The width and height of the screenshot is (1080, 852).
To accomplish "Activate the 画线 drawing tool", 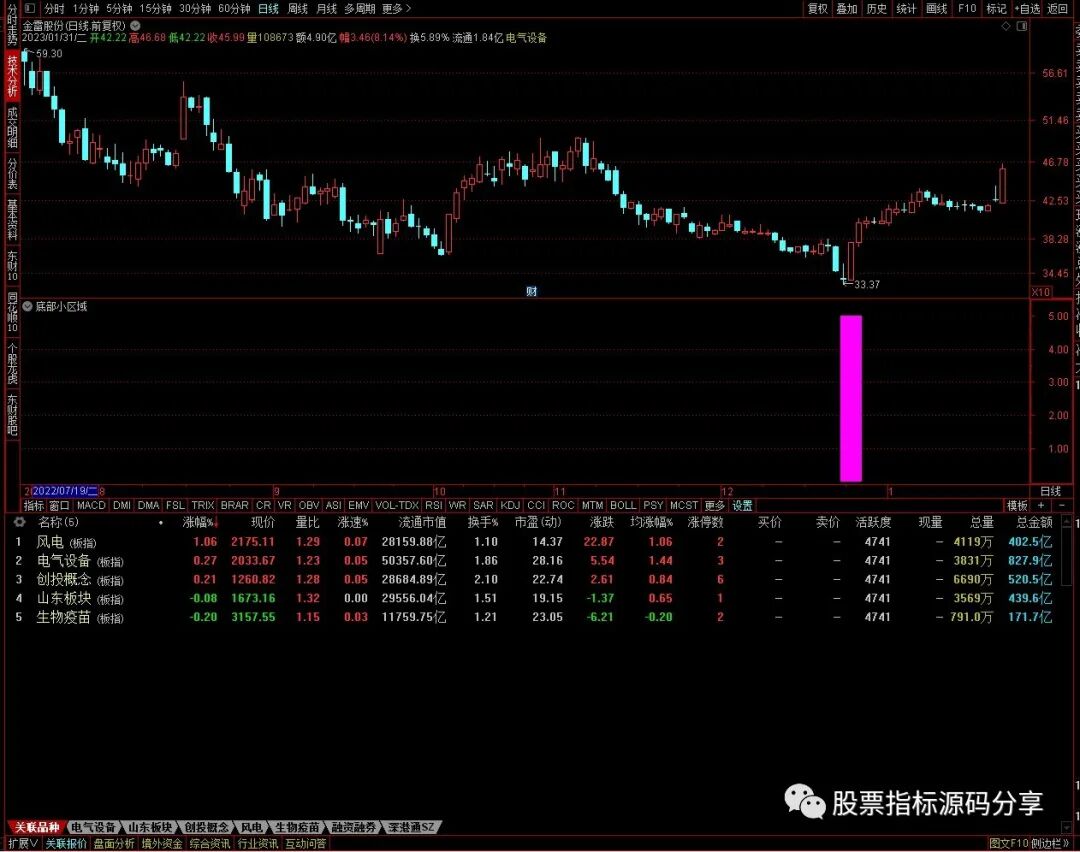I will [936, 8].
